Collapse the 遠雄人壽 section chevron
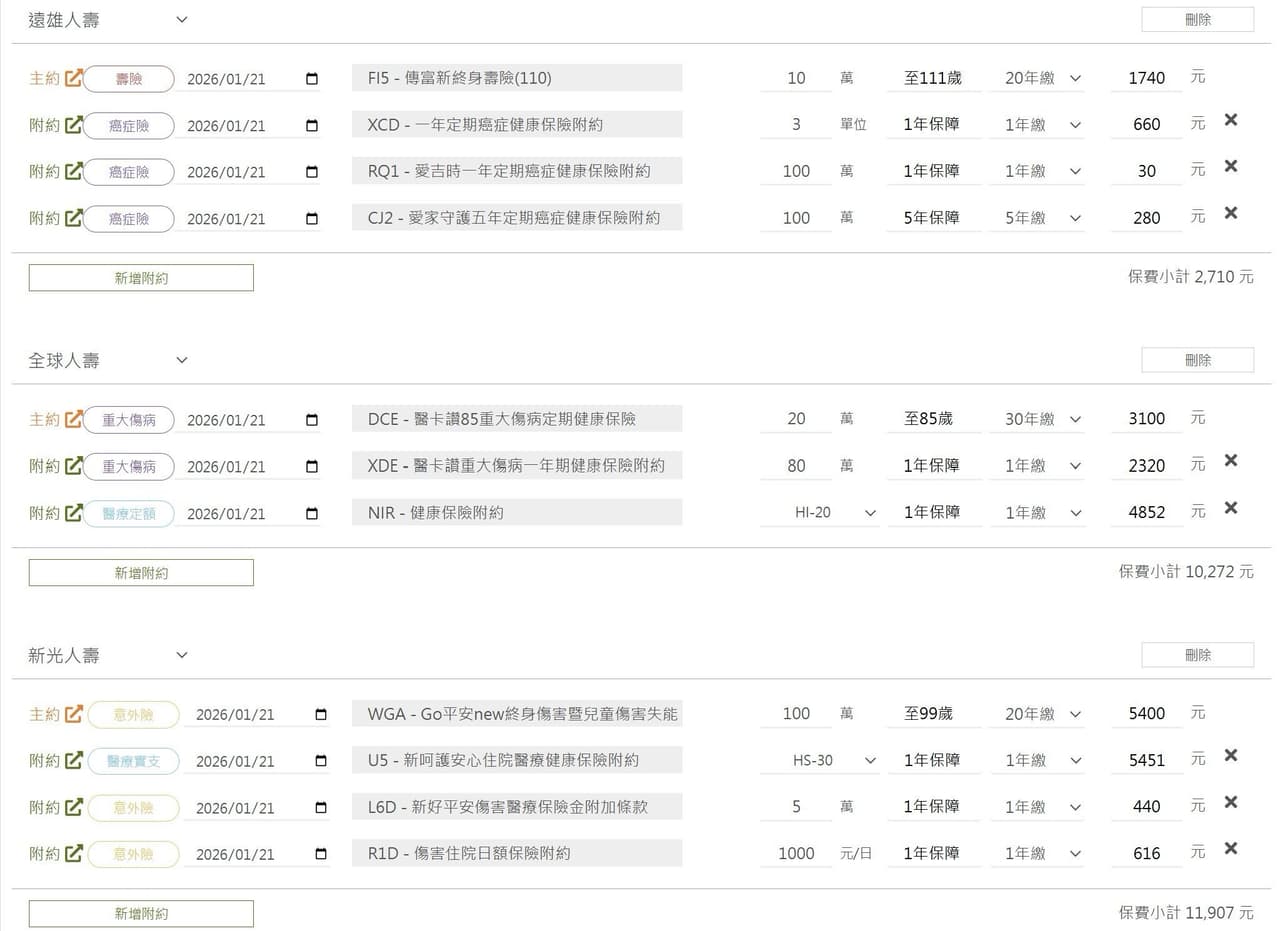Viewport: 1280px width, 931px height. (181, 19)
